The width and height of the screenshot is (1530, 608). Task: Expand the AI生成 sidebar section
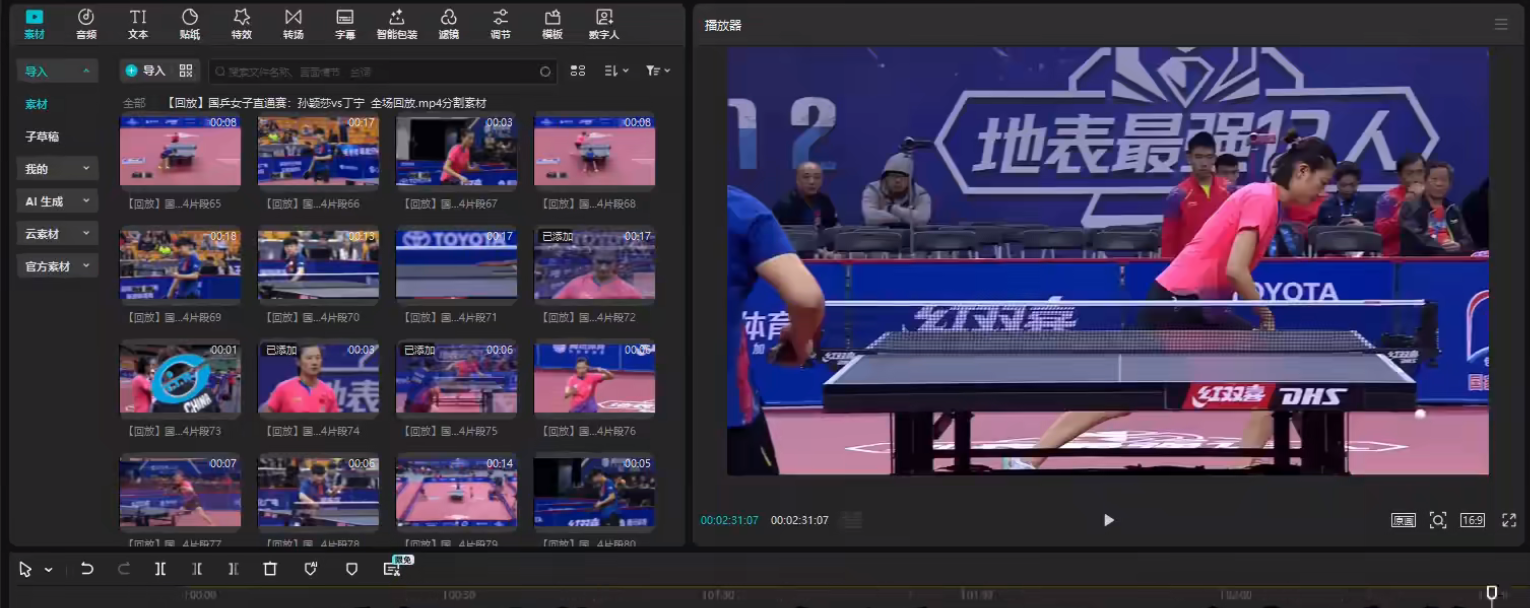click(57, 201)
